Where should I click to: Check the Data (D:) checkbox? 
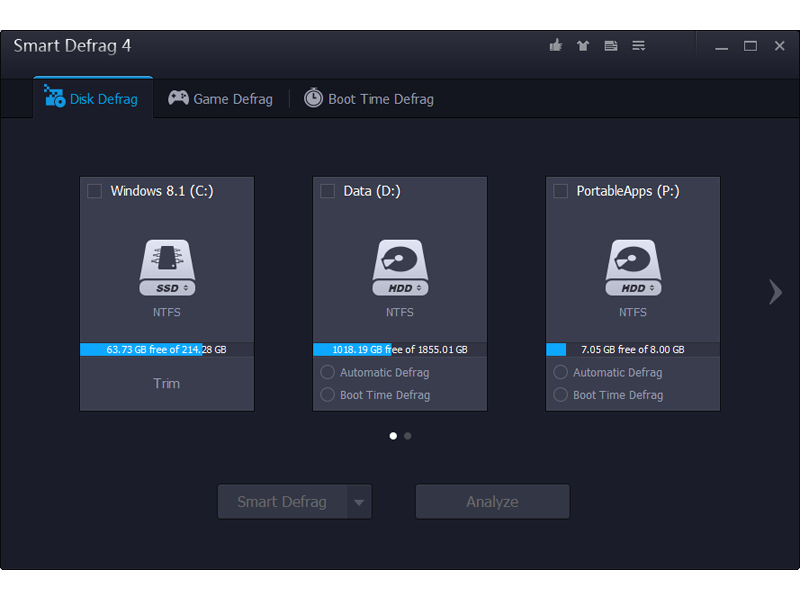pos(327,191)
